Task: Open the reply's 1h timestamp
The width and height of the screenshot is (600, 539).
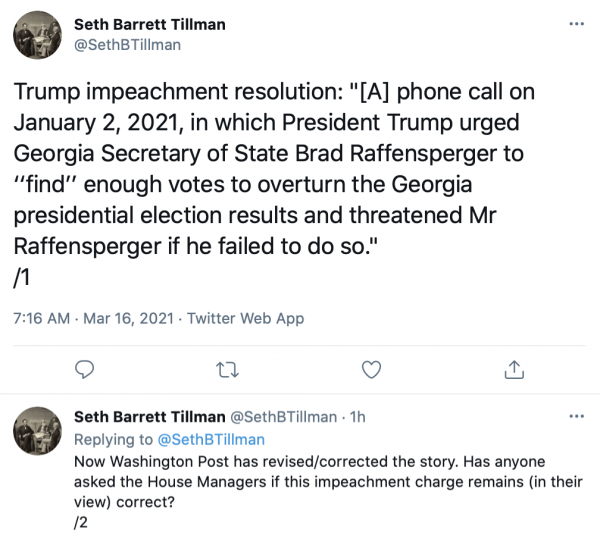Action: point(356,415)
